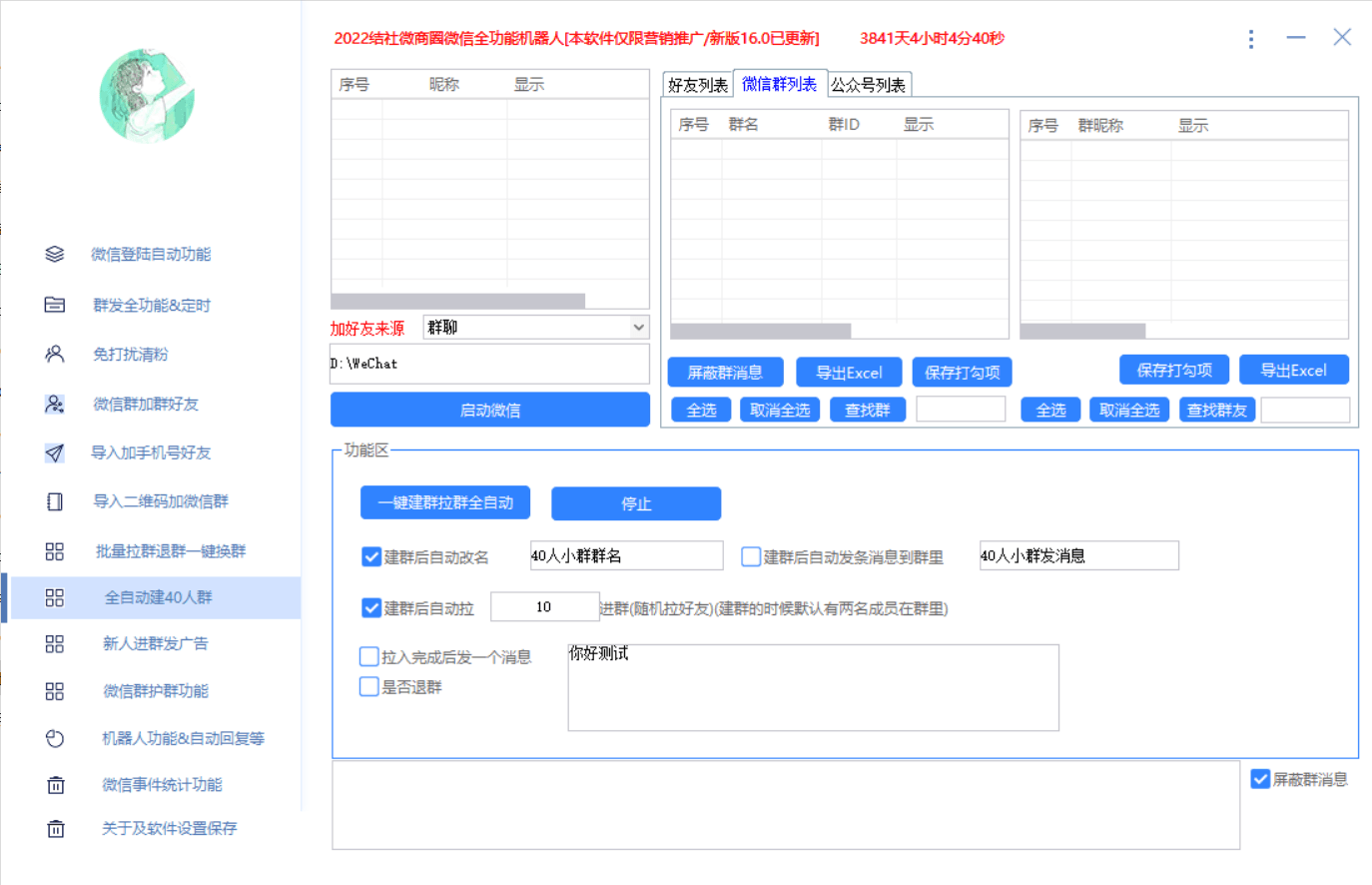Uncheck 建群后自动改名 option
The width and height of the screenshot is (1372, 885).
pyautogui.click(x=371, y=556)
